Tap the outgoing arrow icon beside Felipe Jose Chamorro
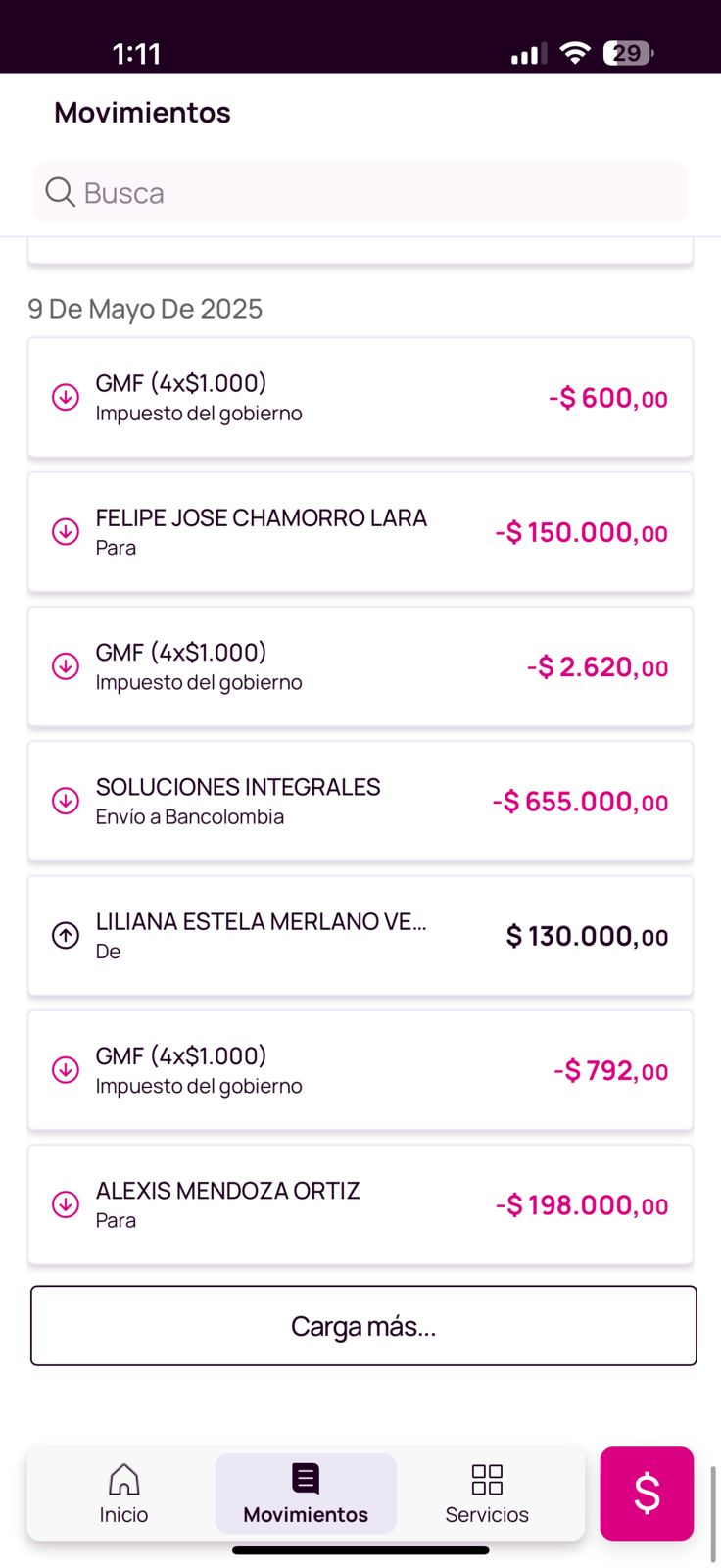The width and height of the screenshot is (721, 1568). [66, 532]
